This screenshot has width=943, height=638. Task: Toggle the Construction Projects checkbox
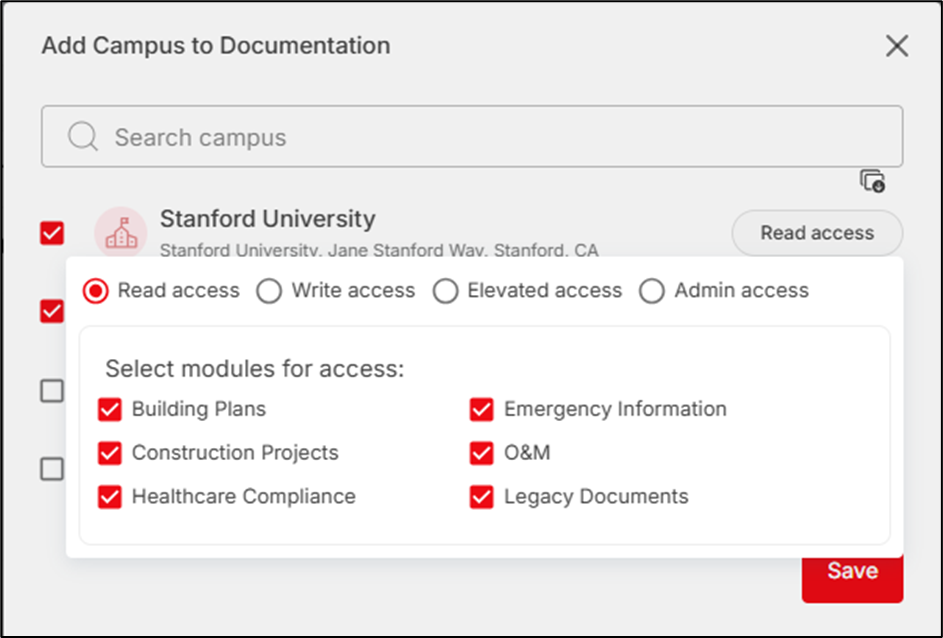[110, 453]
